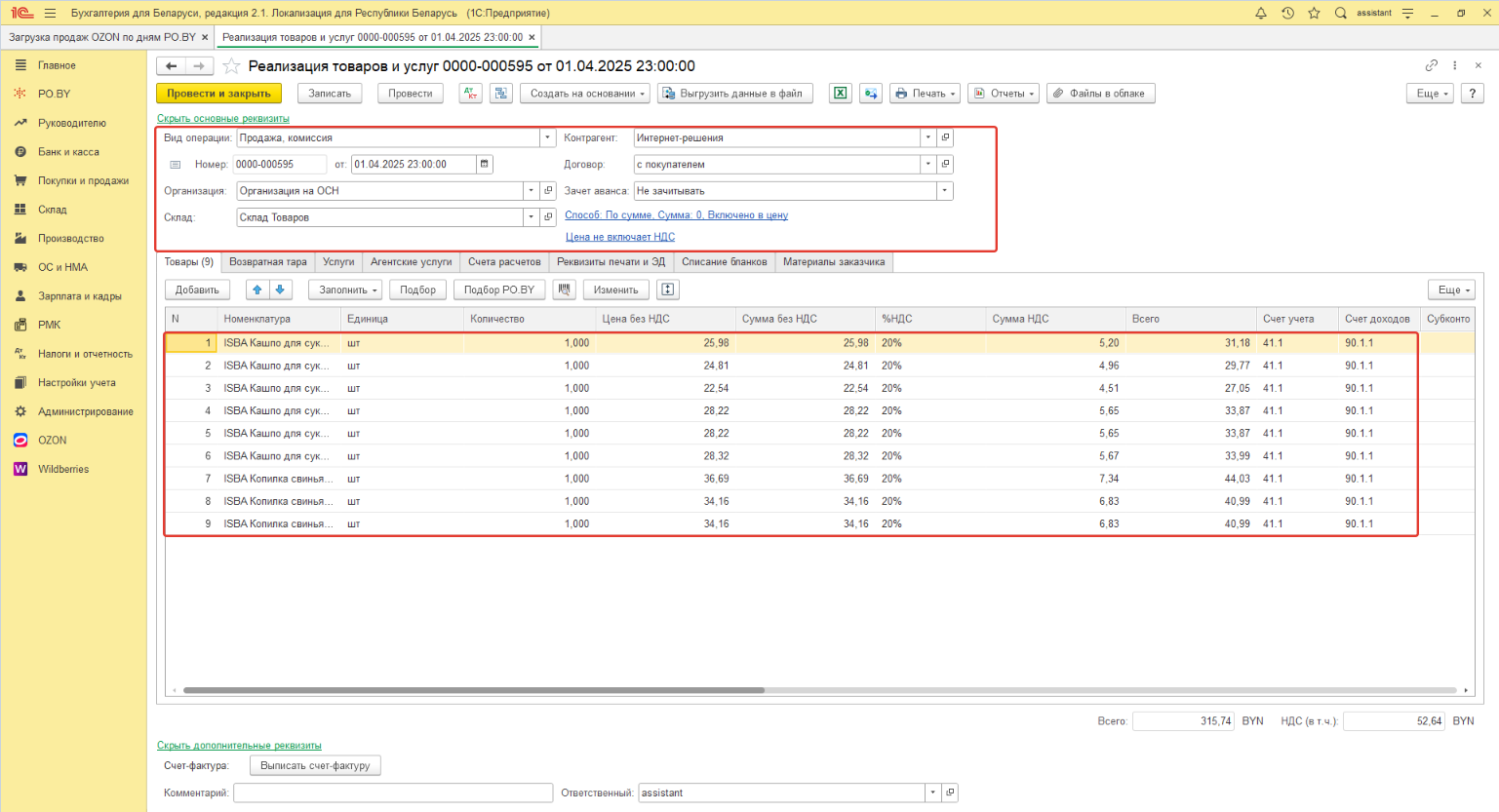Move table row up arrow

(x=256, y=290)
